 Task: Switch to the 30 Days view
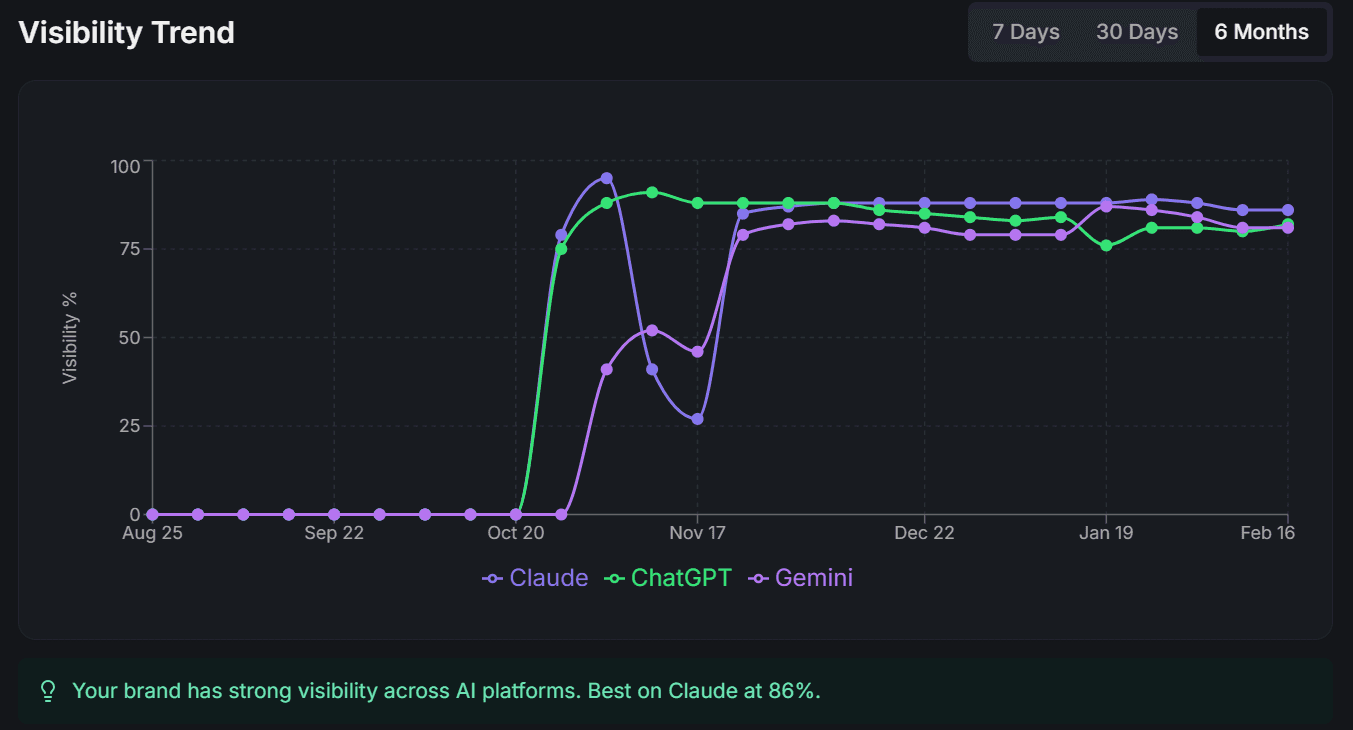click(1136, 31)
